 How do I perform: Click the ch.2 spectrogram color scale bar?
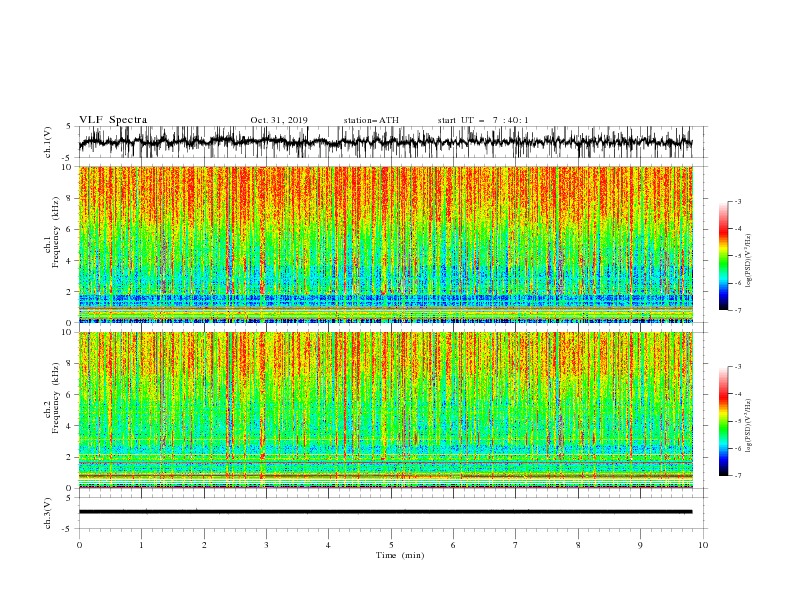(x=723, y=421)
